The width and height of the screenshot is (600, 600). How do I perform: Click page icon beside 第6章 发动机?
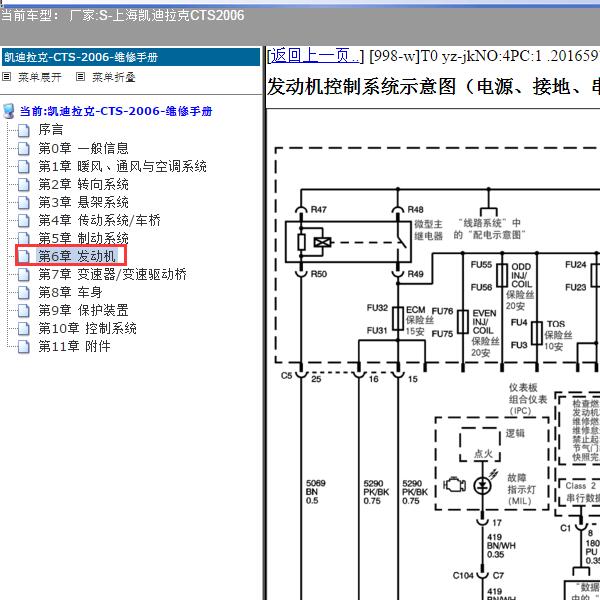coord(24,257)
